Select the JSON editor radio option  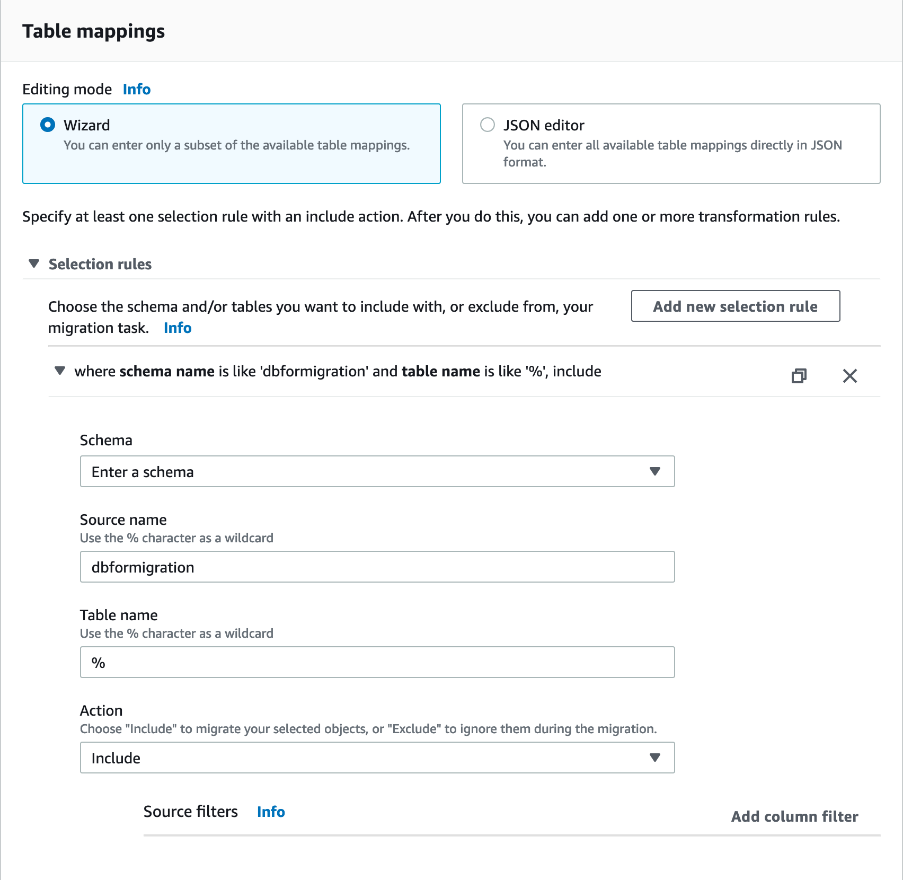(x=487, y=125)
